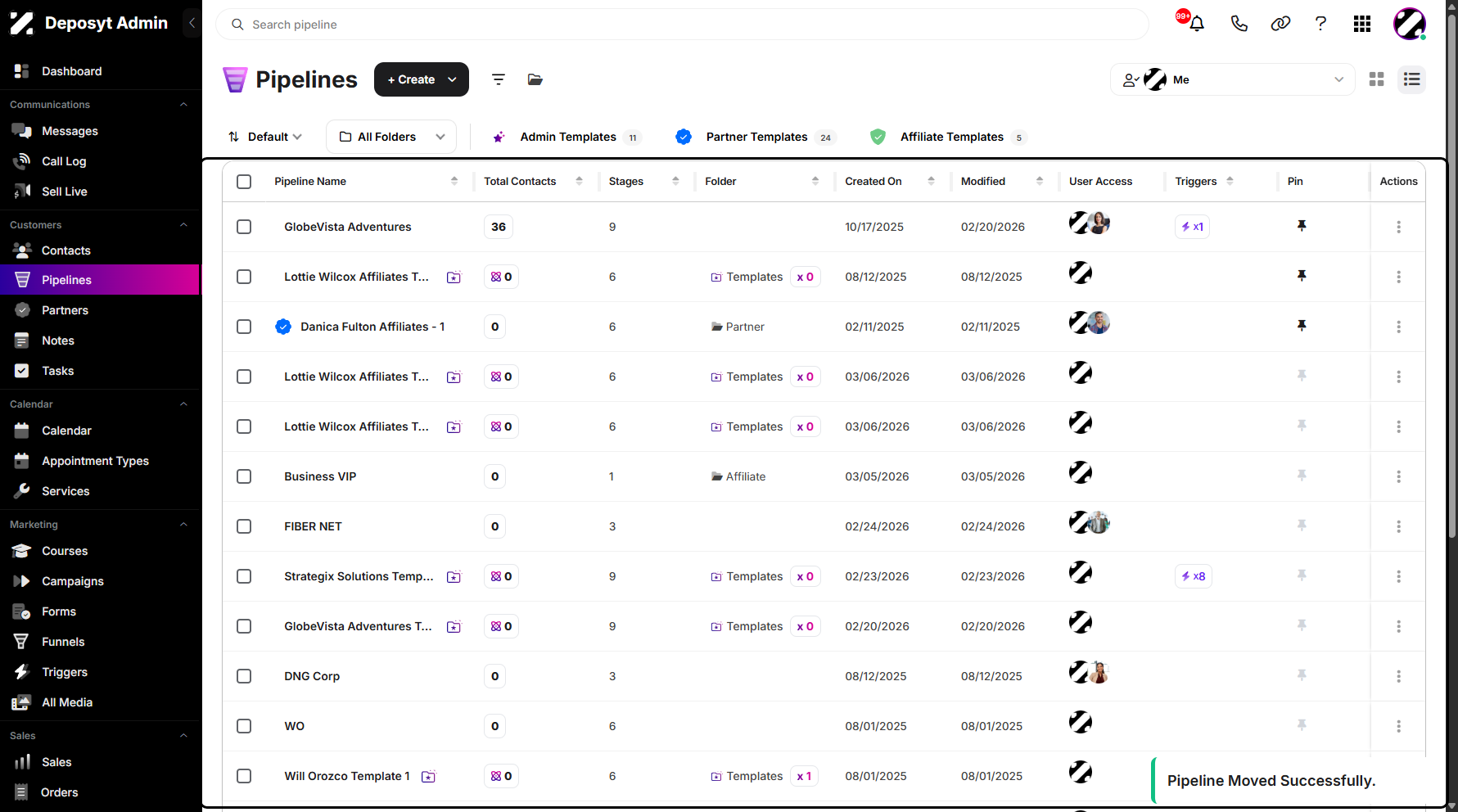
Task: Click the Search pipeline field
Action: tap(682, 25)
